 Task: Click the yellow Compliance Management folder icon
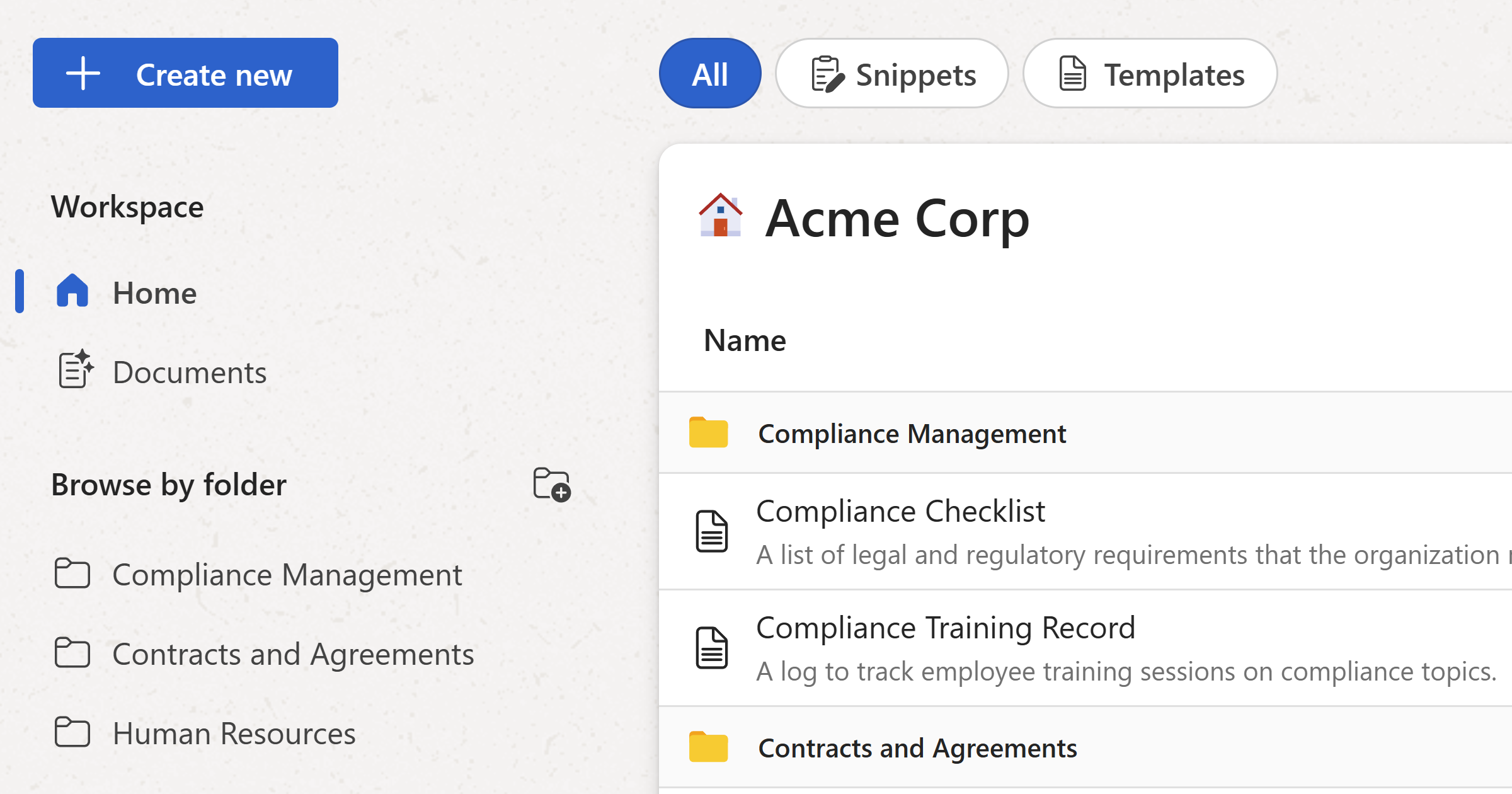point(709,432)
